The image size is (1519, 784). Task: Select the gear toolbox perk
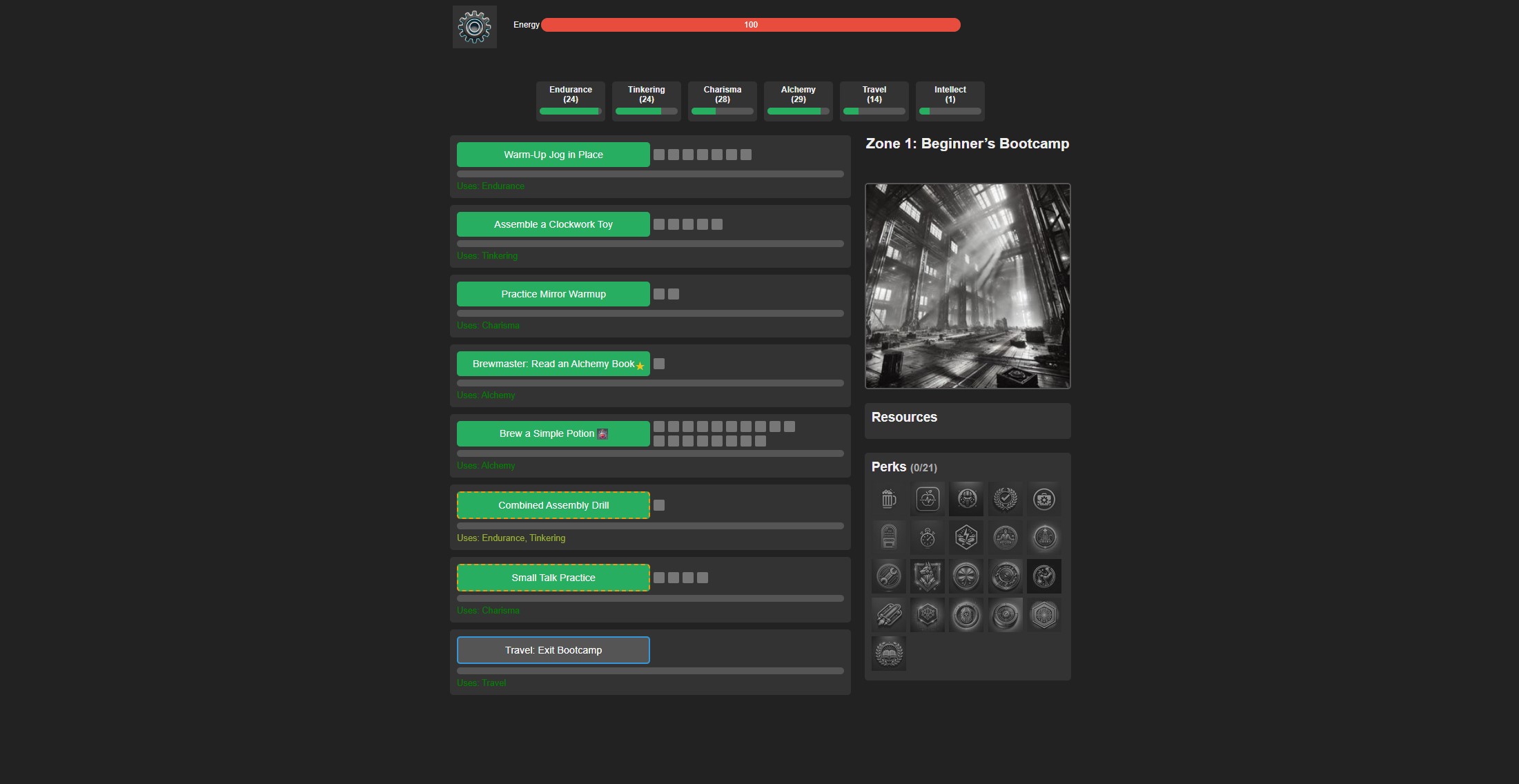click(1043, 499)
